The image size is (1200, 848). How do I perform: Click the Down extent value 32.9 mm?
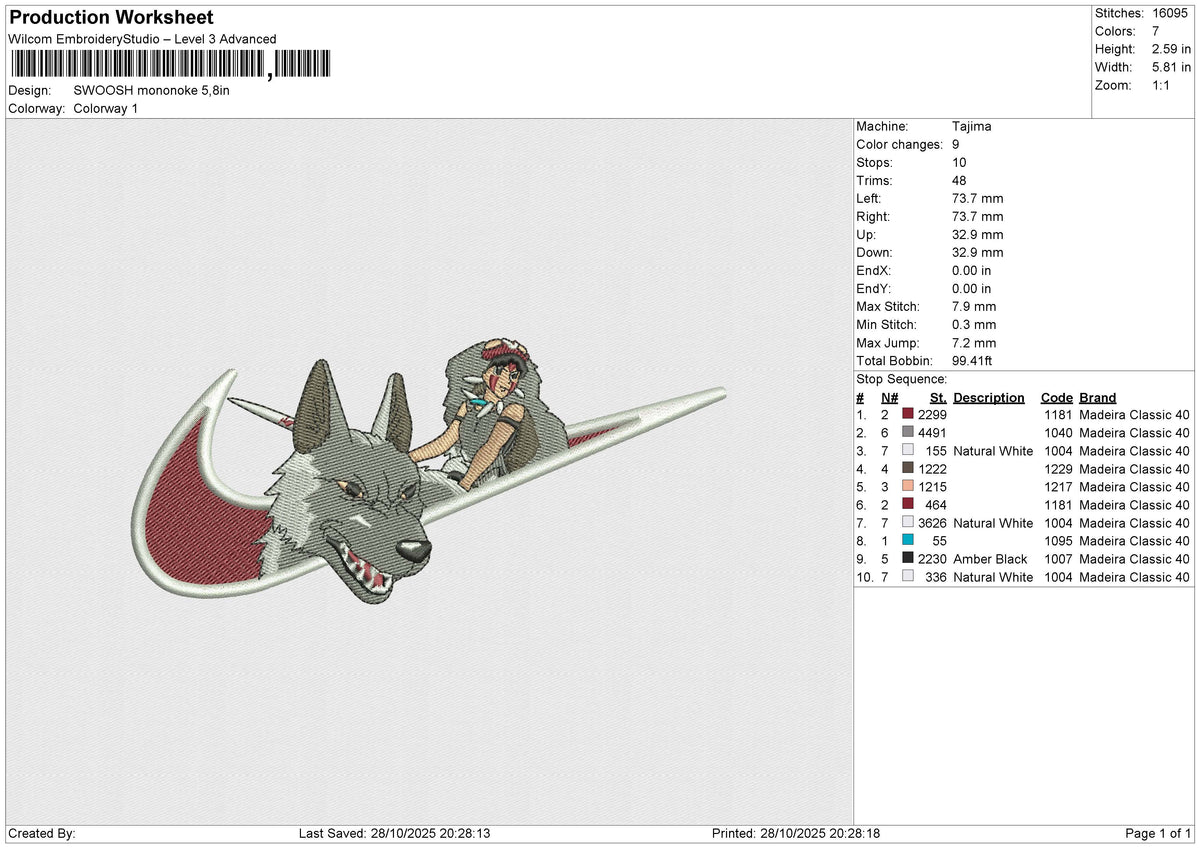click(978, 253)
